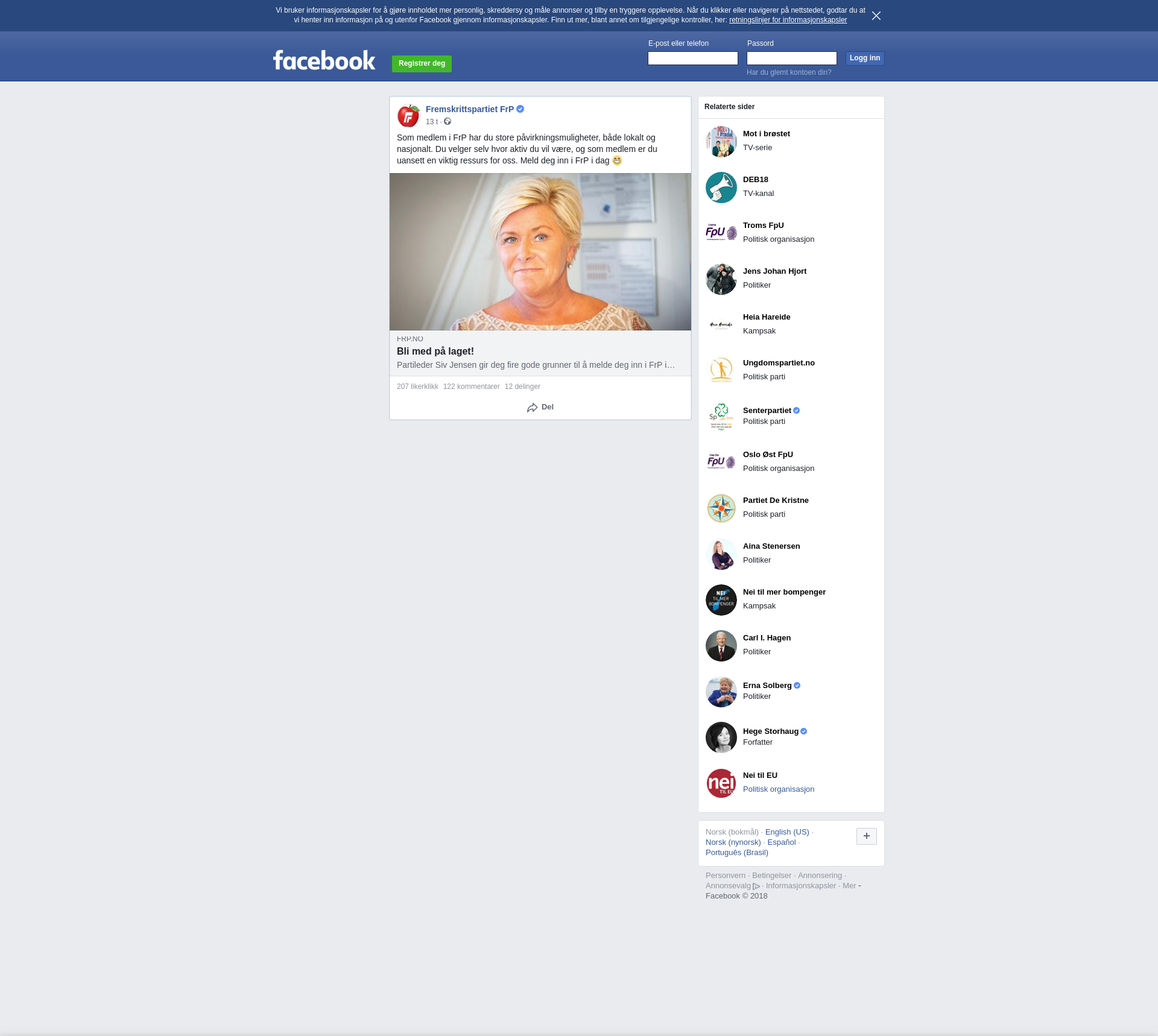Open the Troms FpU page name
The width and height of the screenshot is (1158, 1036).
point(764,226)
